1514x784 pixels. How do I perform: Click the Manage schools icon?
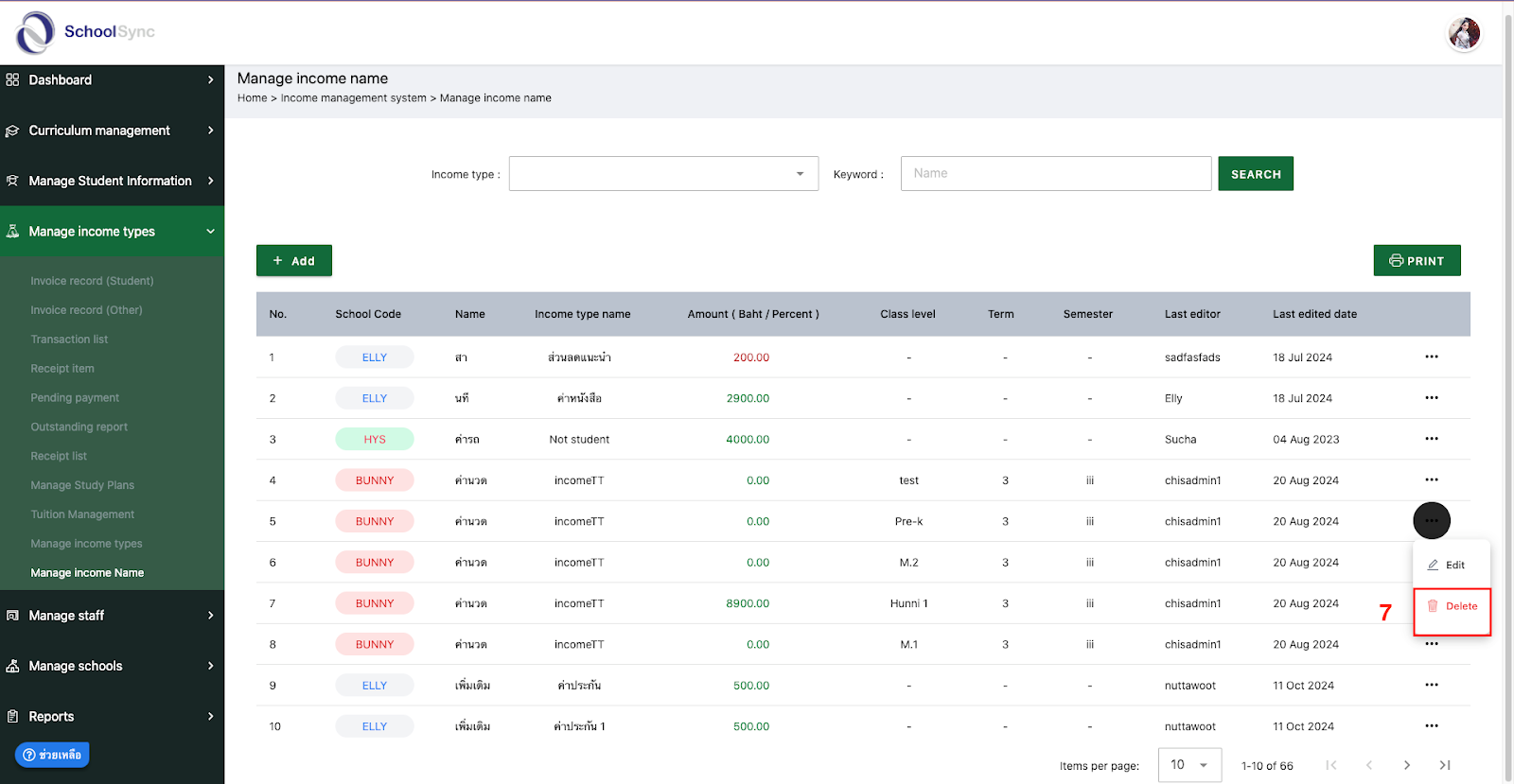[x=12, y=666]
